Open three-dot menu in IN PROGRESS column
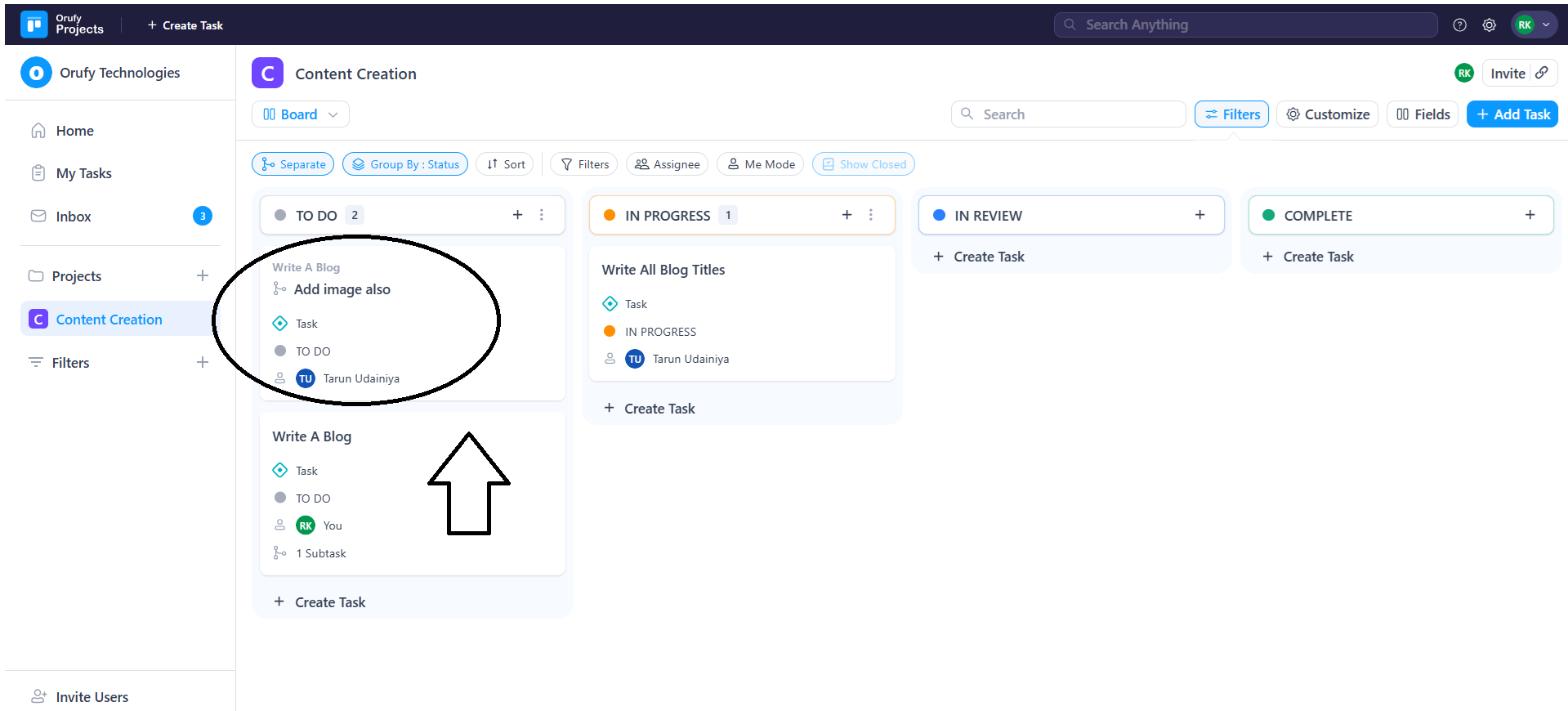The width and height of the screenshot is (1568, 711). [x=871, y=215]
